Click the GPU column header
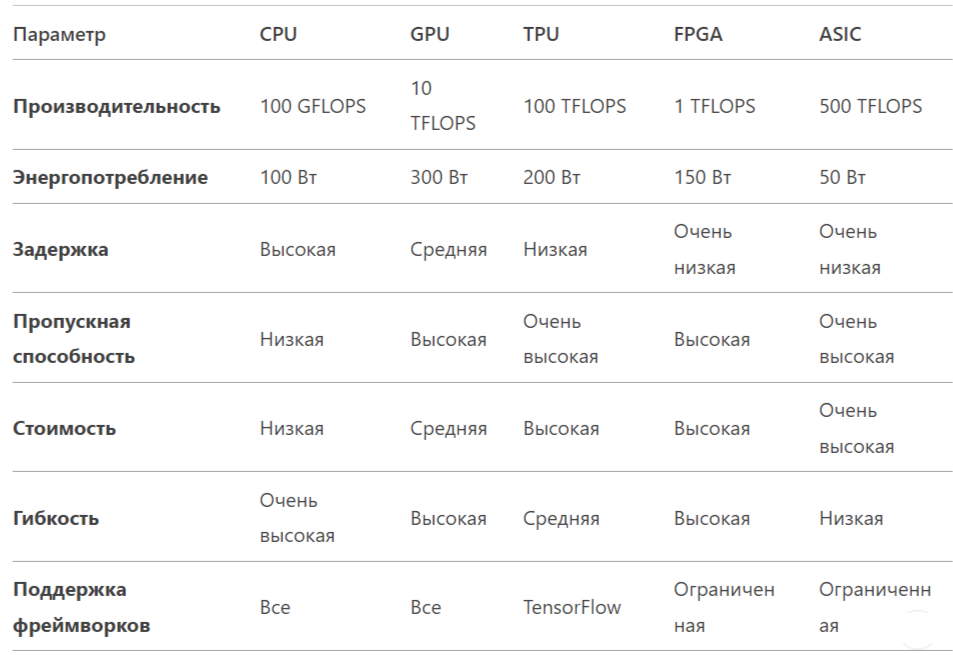This screenshot has width=953, height=655. click(430, 34)
